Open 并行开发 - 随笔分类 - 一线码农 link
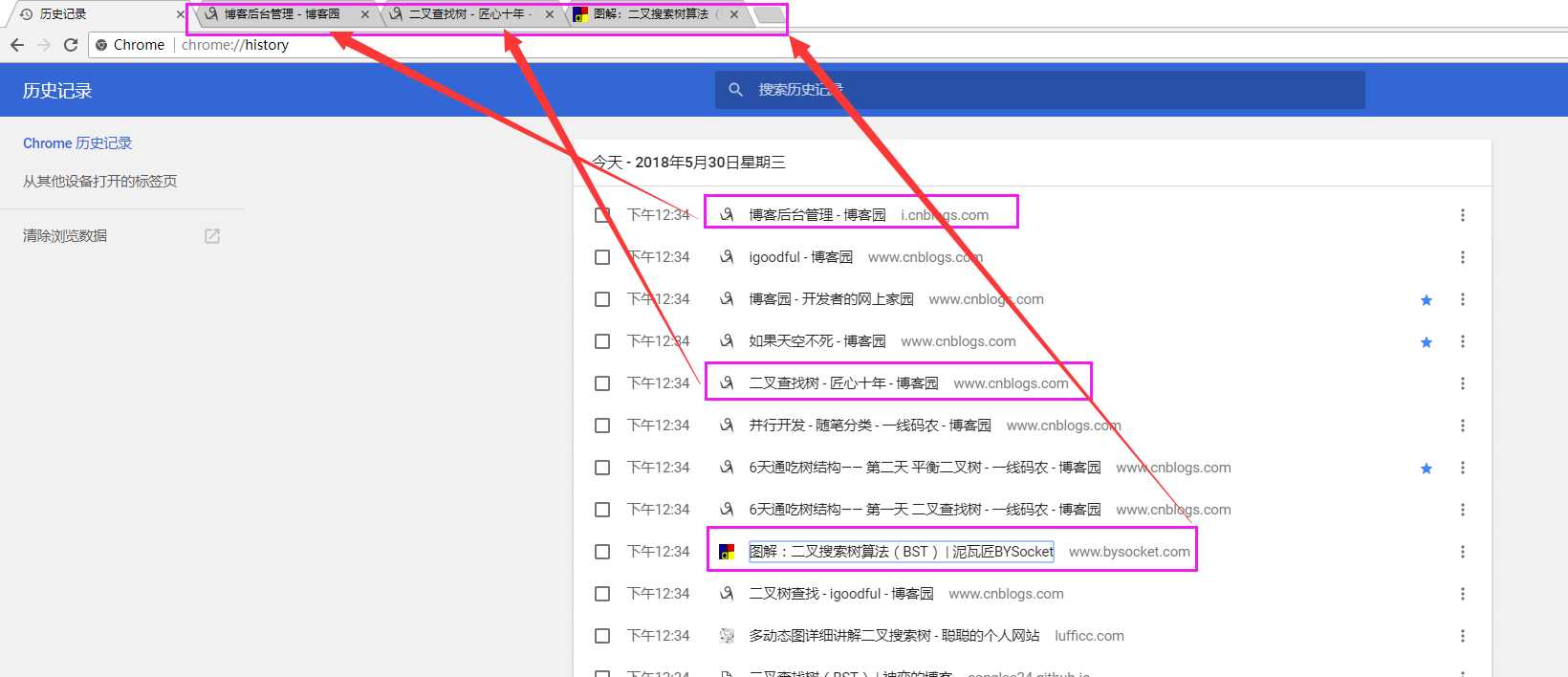 [x=870, y=426]
